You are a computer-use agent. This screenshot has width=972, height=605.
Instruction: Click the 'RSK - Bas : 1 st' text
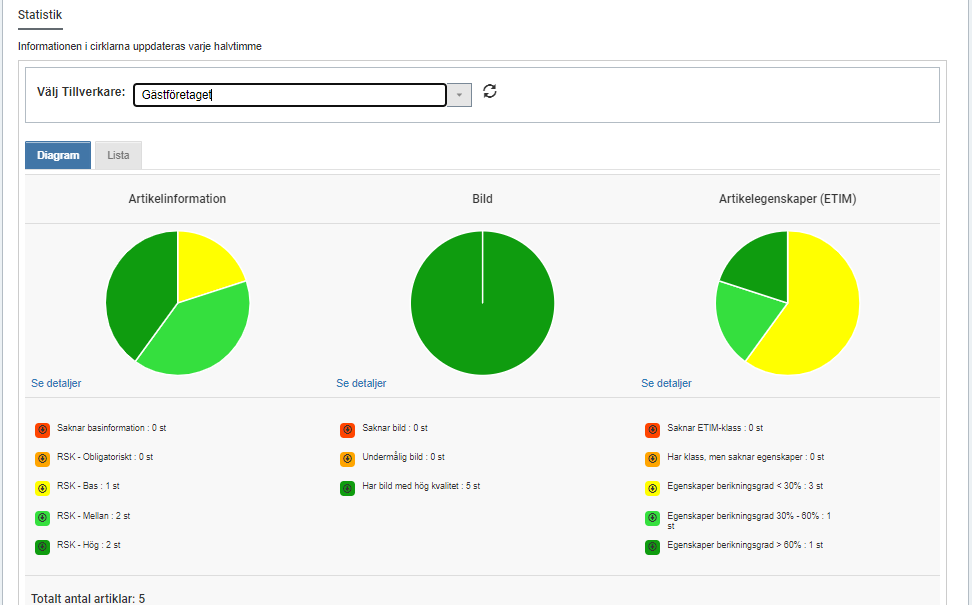[x=88, y=486]
